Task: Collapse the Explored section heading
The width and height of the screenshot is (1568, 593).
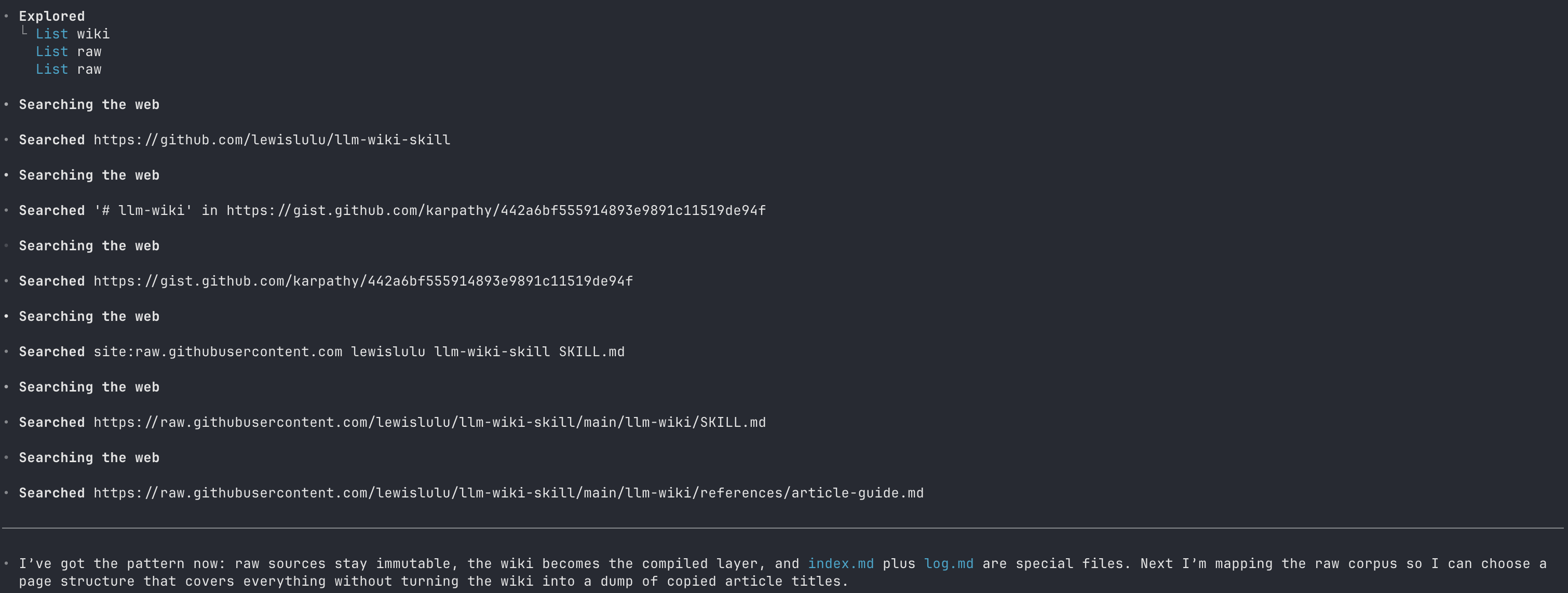Action: coord(52,17)
